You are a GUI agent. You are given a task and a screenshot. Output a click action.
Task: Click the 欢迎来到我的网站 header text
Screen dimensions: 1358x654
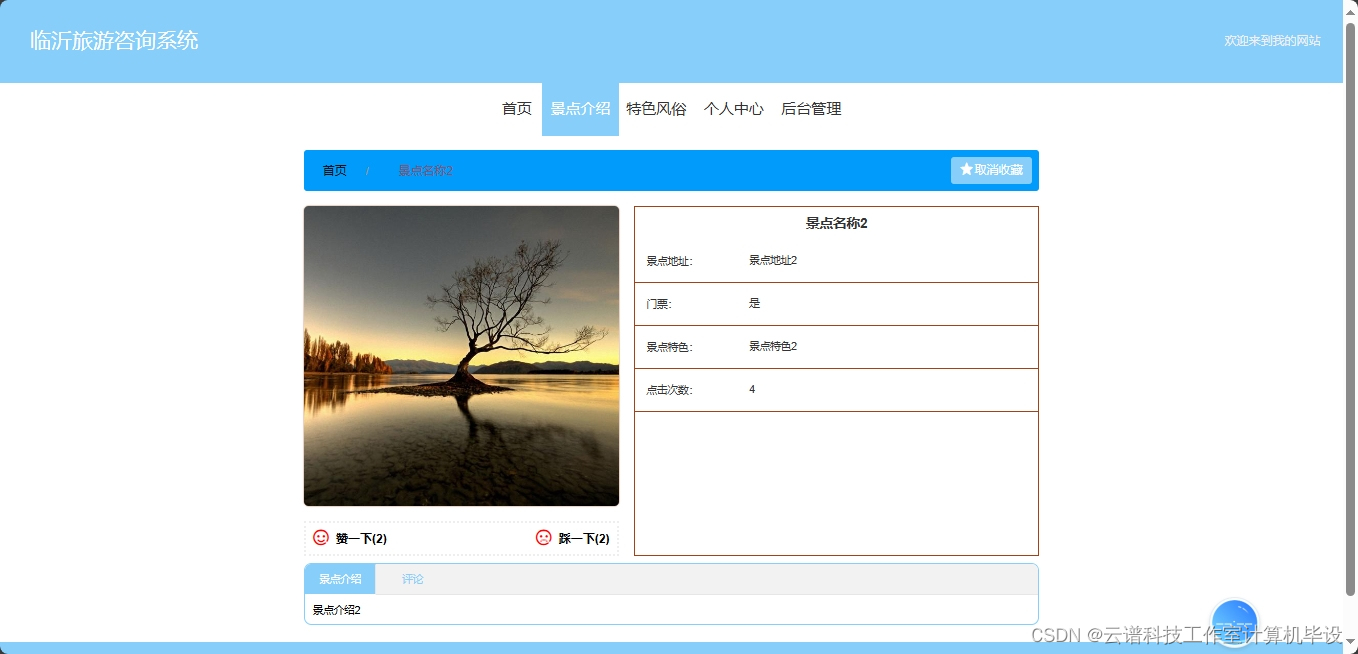point(1271,42)
